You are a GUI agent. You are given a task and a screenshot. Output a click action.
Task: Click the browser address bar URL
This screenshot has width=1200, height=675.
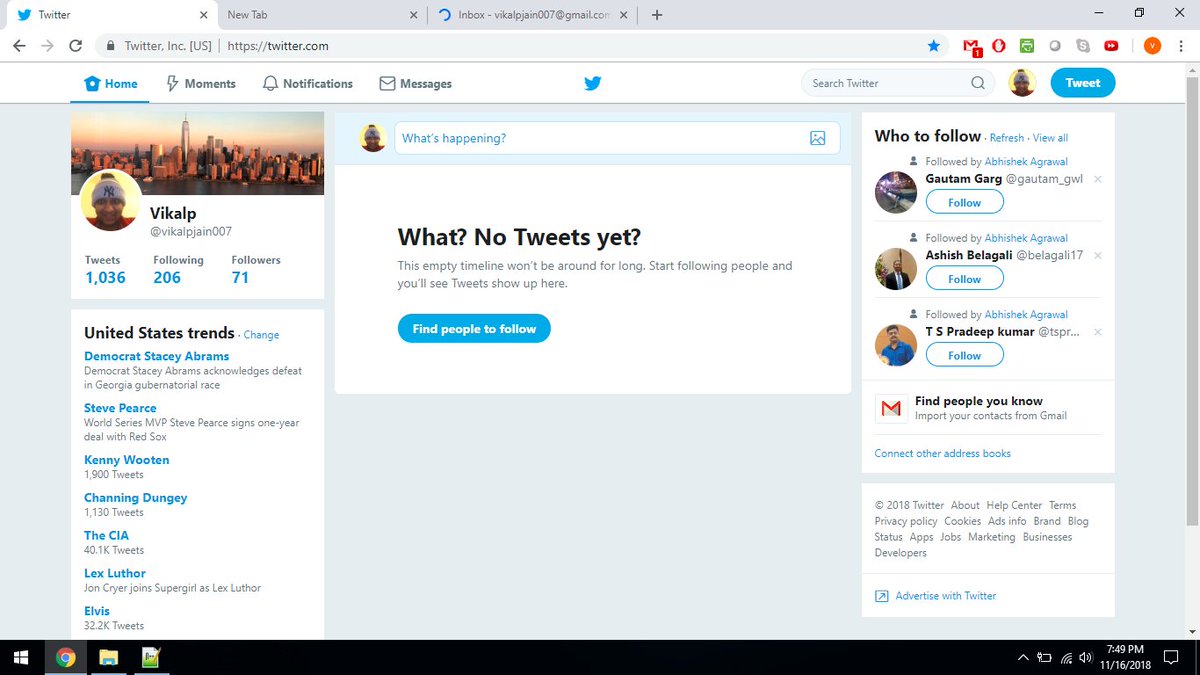(278, 46)
